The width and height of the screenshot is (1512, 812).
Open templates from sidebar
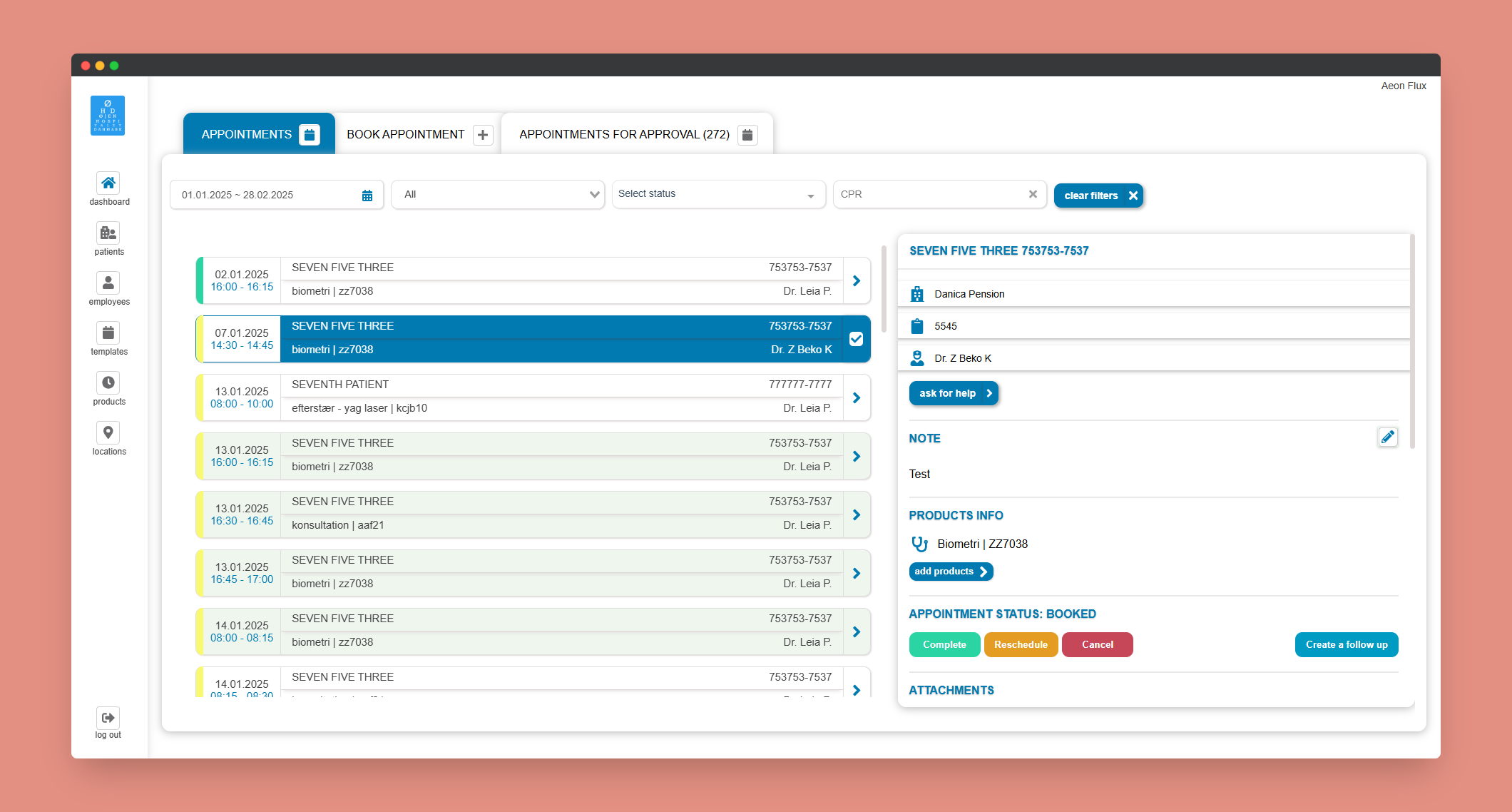coord(108,333)
